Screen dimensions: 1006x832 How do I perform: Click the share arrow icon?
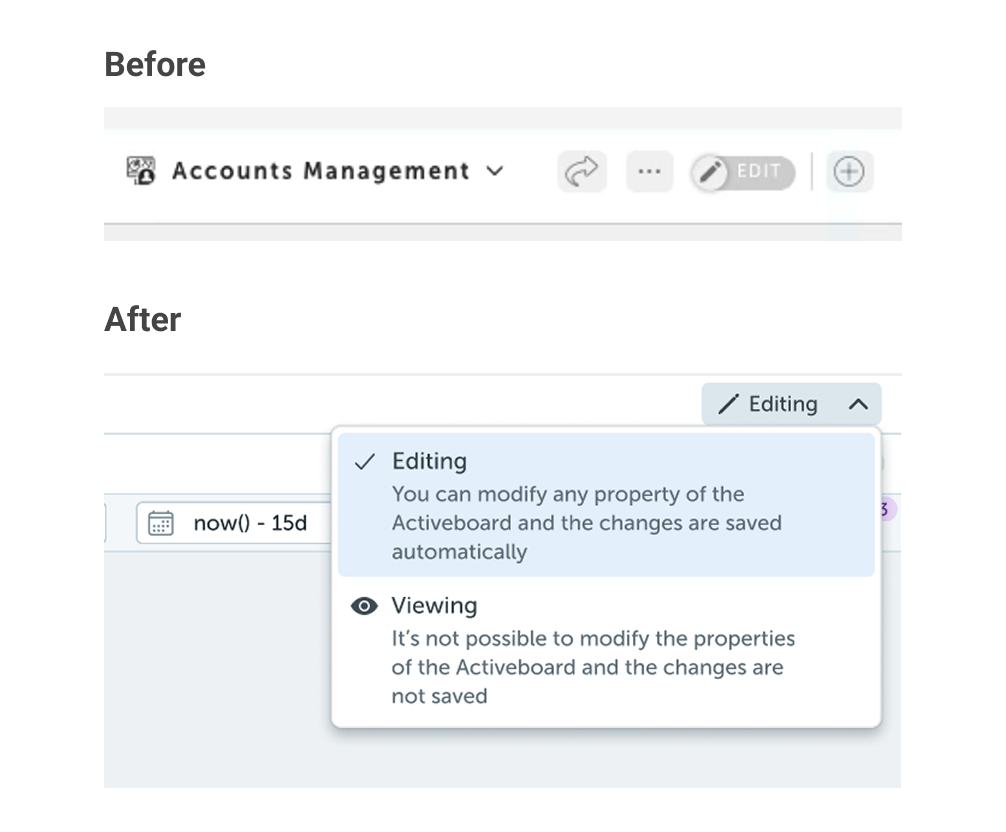581,172
